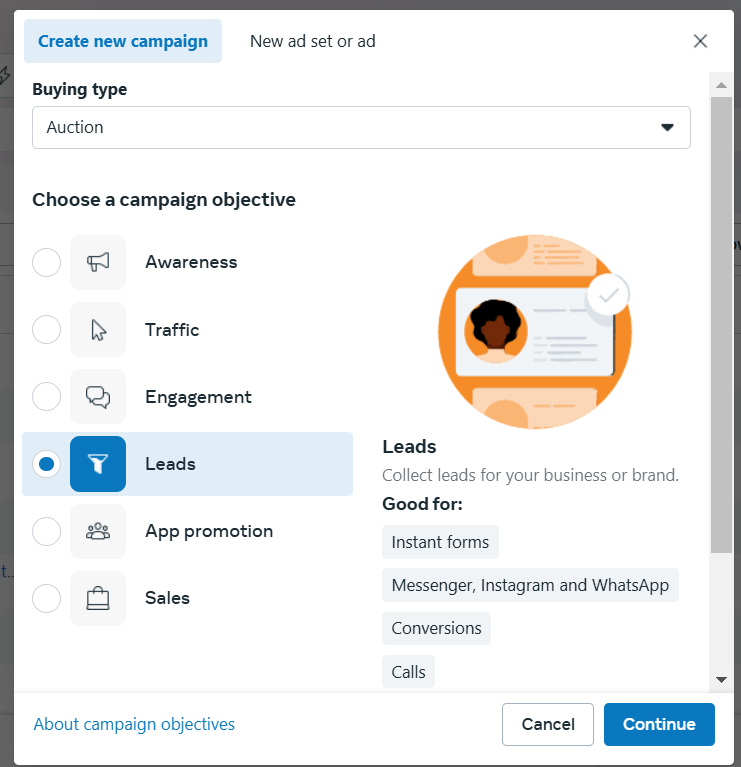Select the Leads radio button

46,464
